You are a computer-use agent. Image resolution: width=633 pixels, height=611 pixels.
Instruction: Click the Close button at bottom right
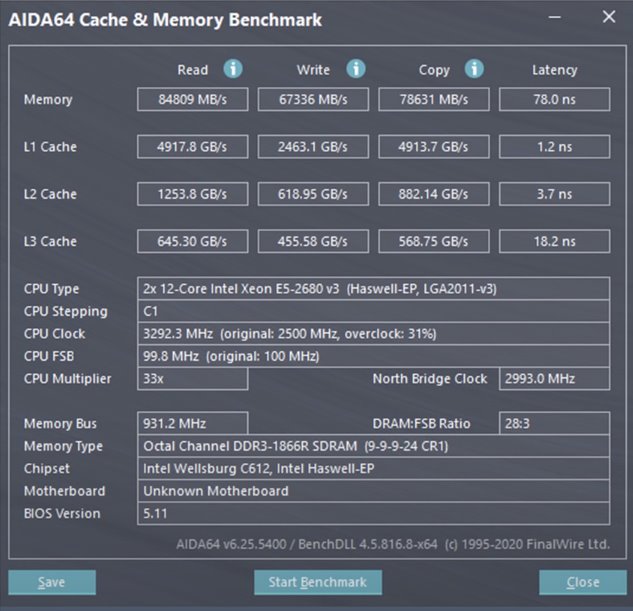click(583, 582)
